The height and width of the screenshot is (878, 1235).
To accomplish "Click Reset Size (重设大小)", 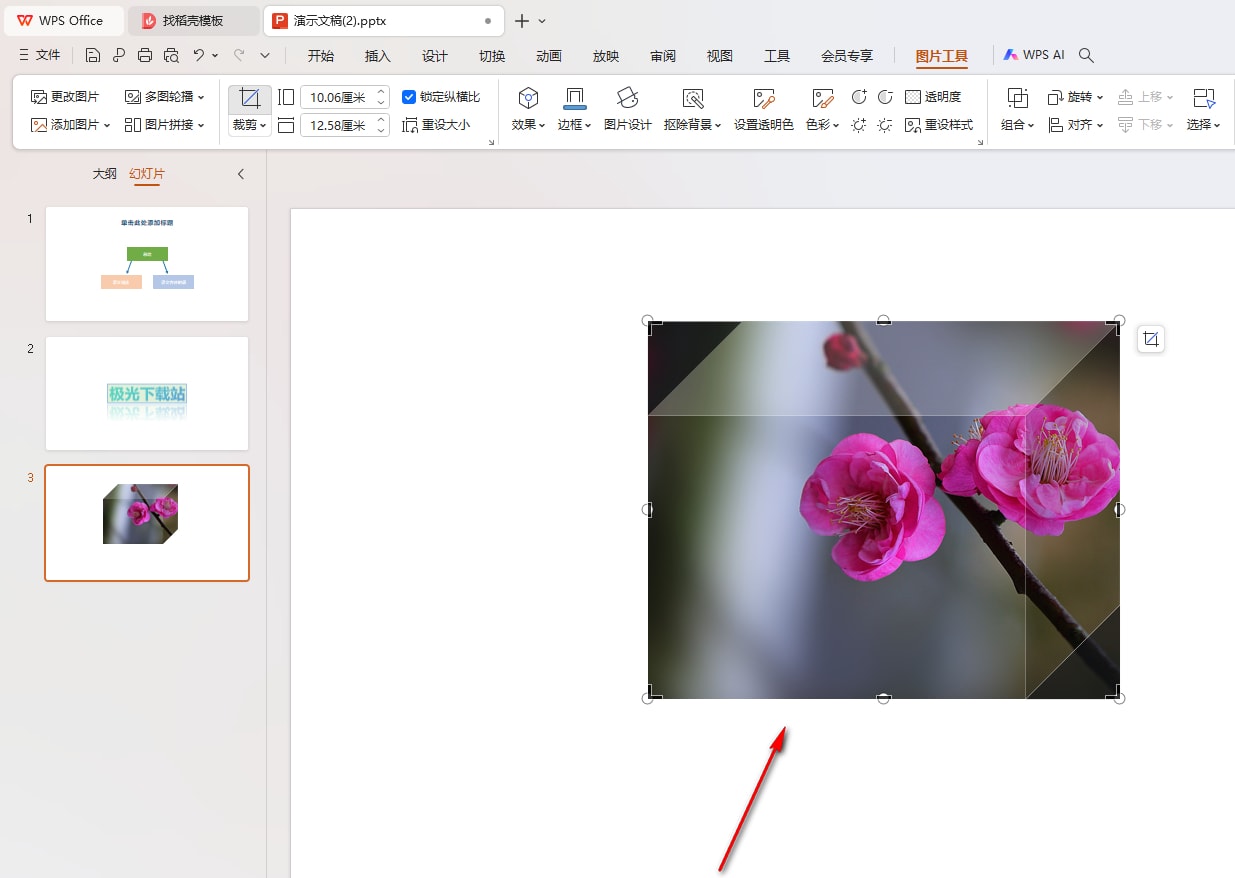I will point(436,125).
